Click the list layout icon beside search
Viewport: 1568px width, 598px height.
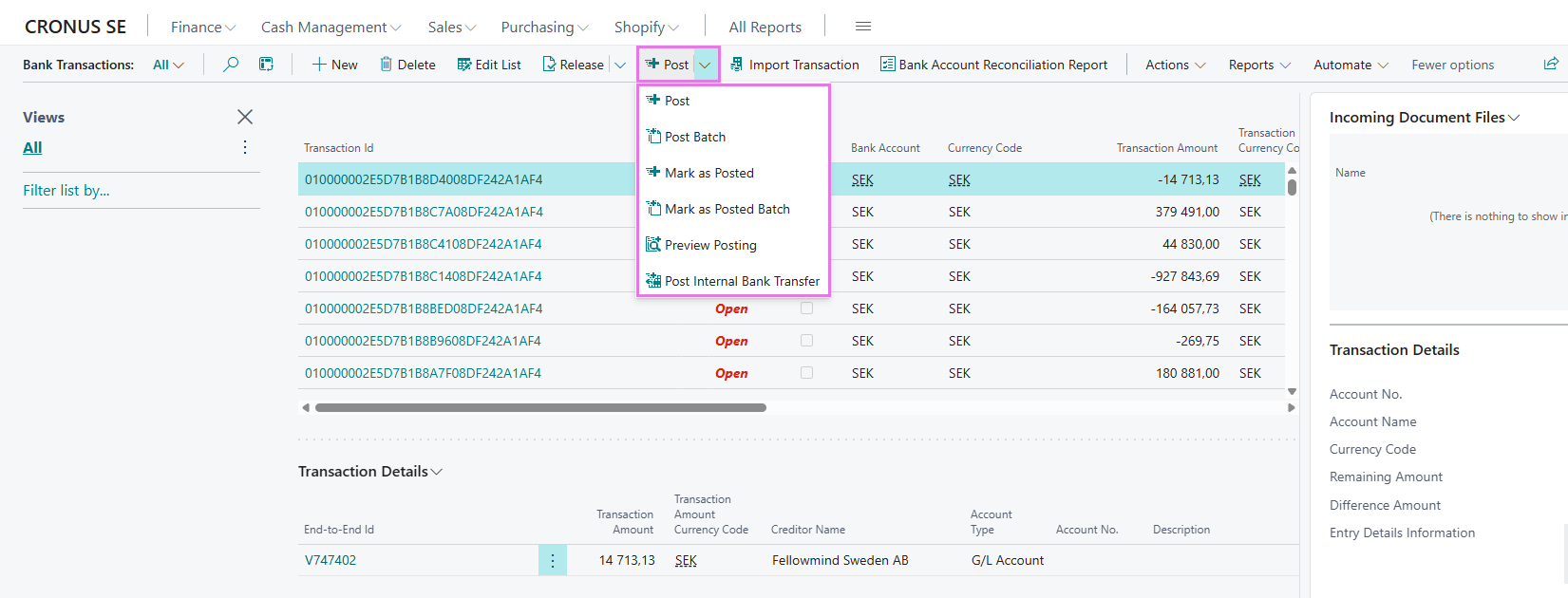pos(267,65)
